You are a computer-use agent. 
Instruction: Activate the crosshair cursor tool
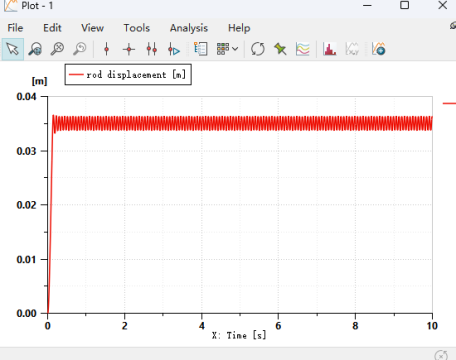(x=129, y=49)
